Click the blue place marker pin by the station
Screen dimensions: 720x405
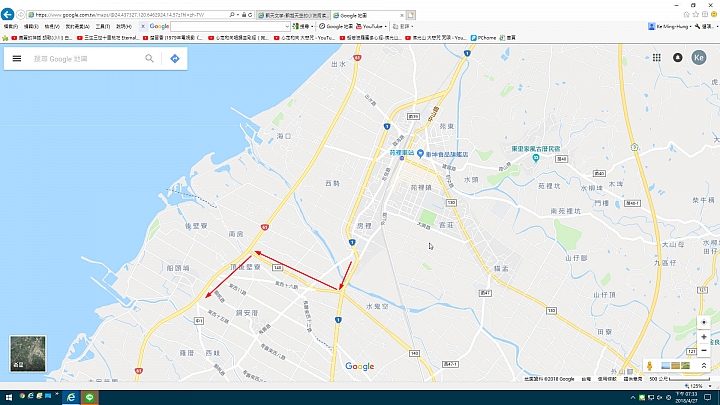[x=420, y=153]
